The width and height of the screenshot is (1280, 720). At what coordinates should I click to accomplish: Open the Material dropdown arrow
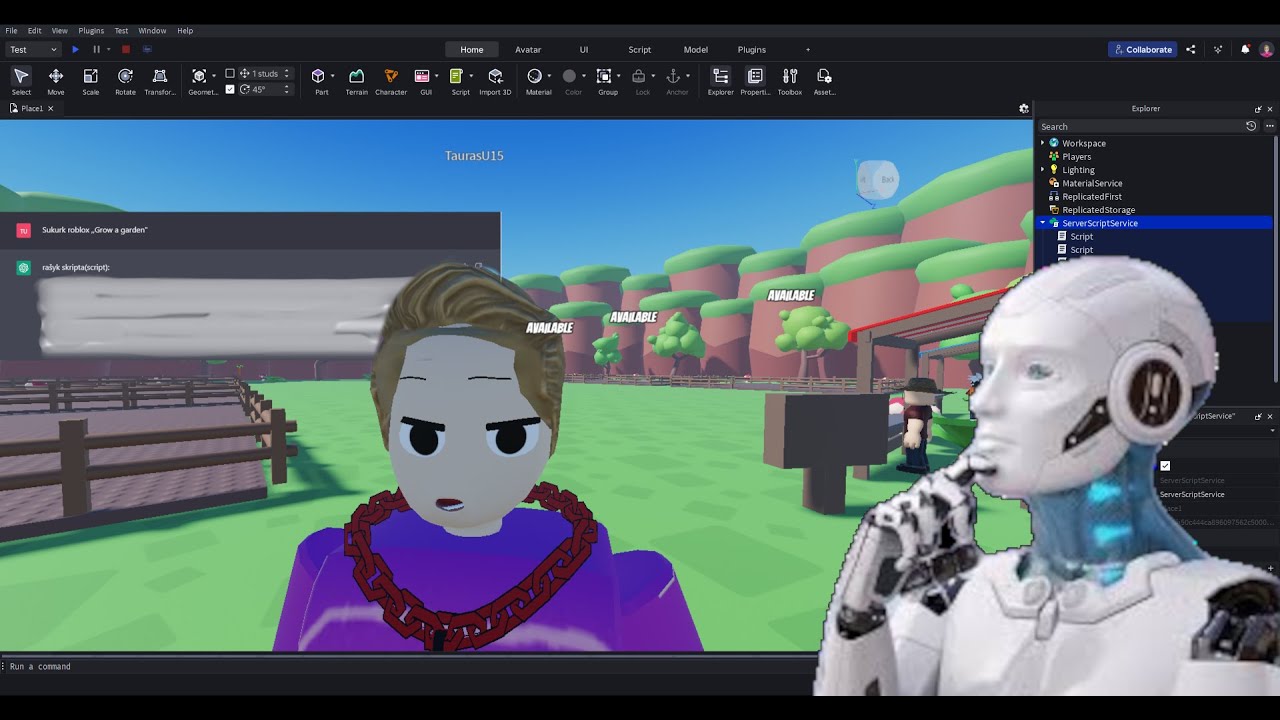pos(549,76)
